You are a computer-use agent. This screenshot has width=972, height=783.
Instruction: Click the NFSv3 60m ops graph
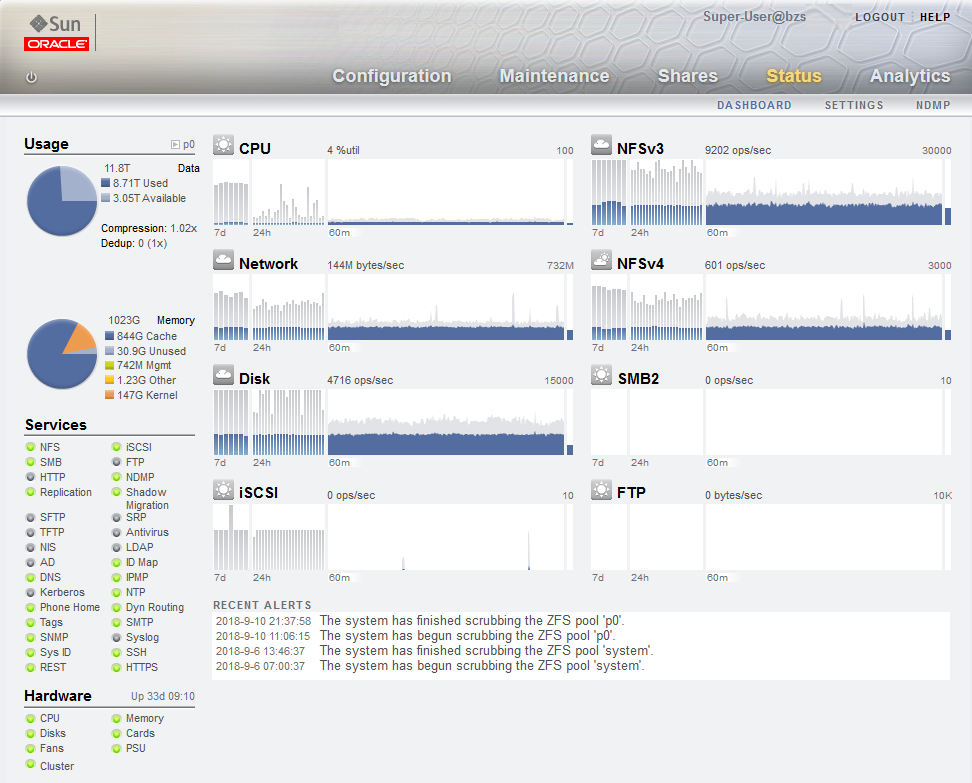[824, 192]
